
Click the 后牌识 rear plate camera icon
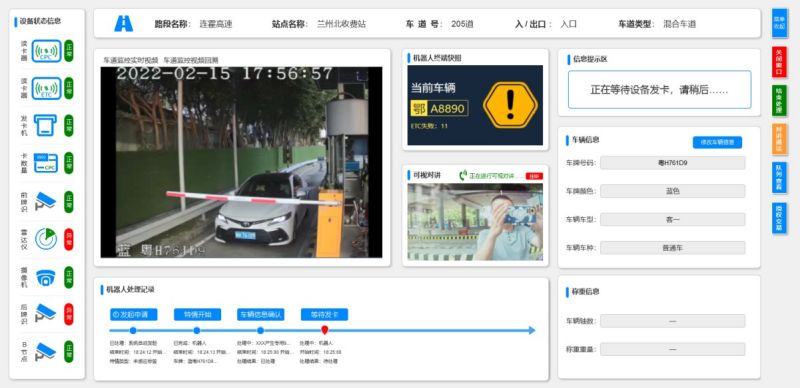(x=45, y=313)
